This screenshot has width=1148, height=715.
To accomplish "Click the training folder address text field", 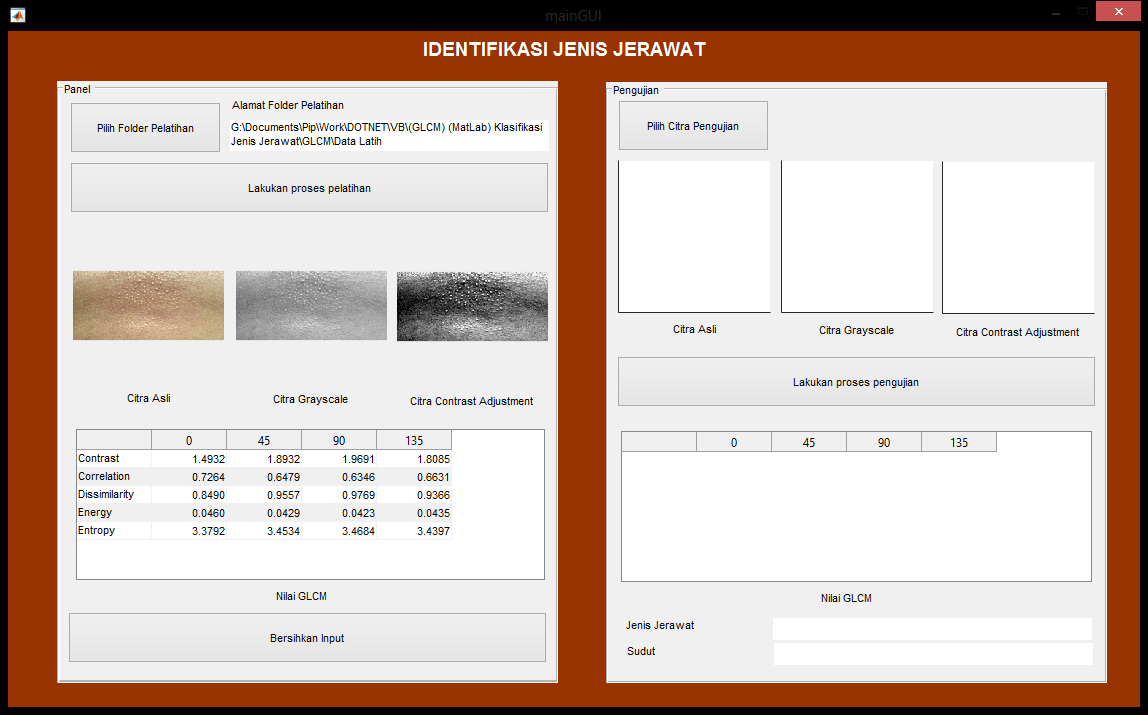I will 389,135.
